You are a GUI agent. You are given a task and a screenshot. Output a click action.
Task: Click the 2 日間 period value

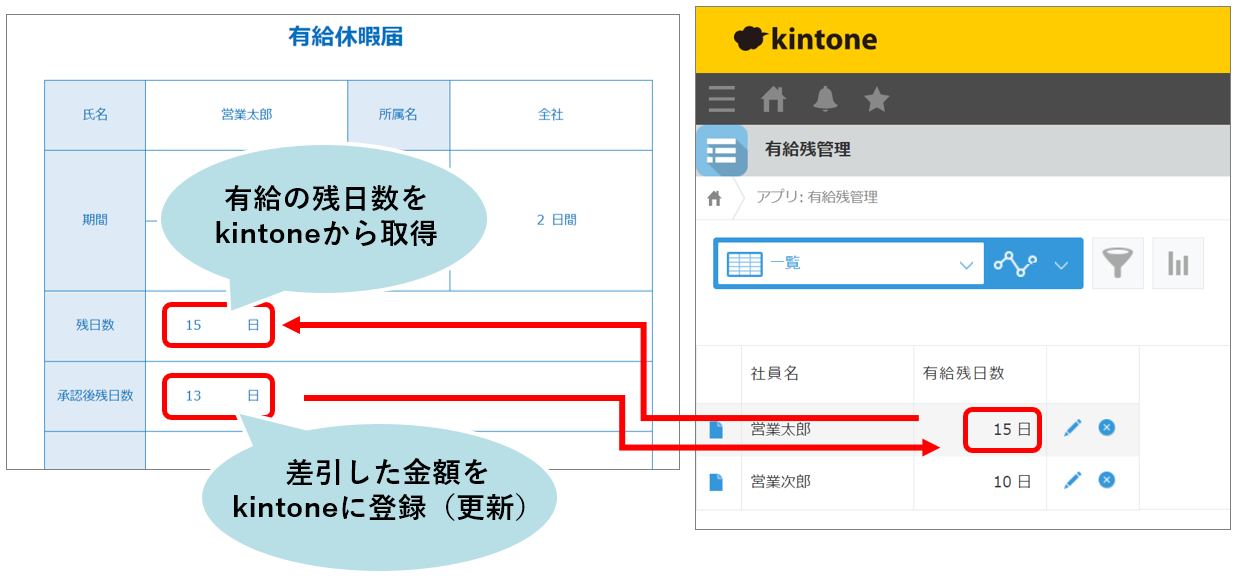pyautogui.click(x=556, y=220)
